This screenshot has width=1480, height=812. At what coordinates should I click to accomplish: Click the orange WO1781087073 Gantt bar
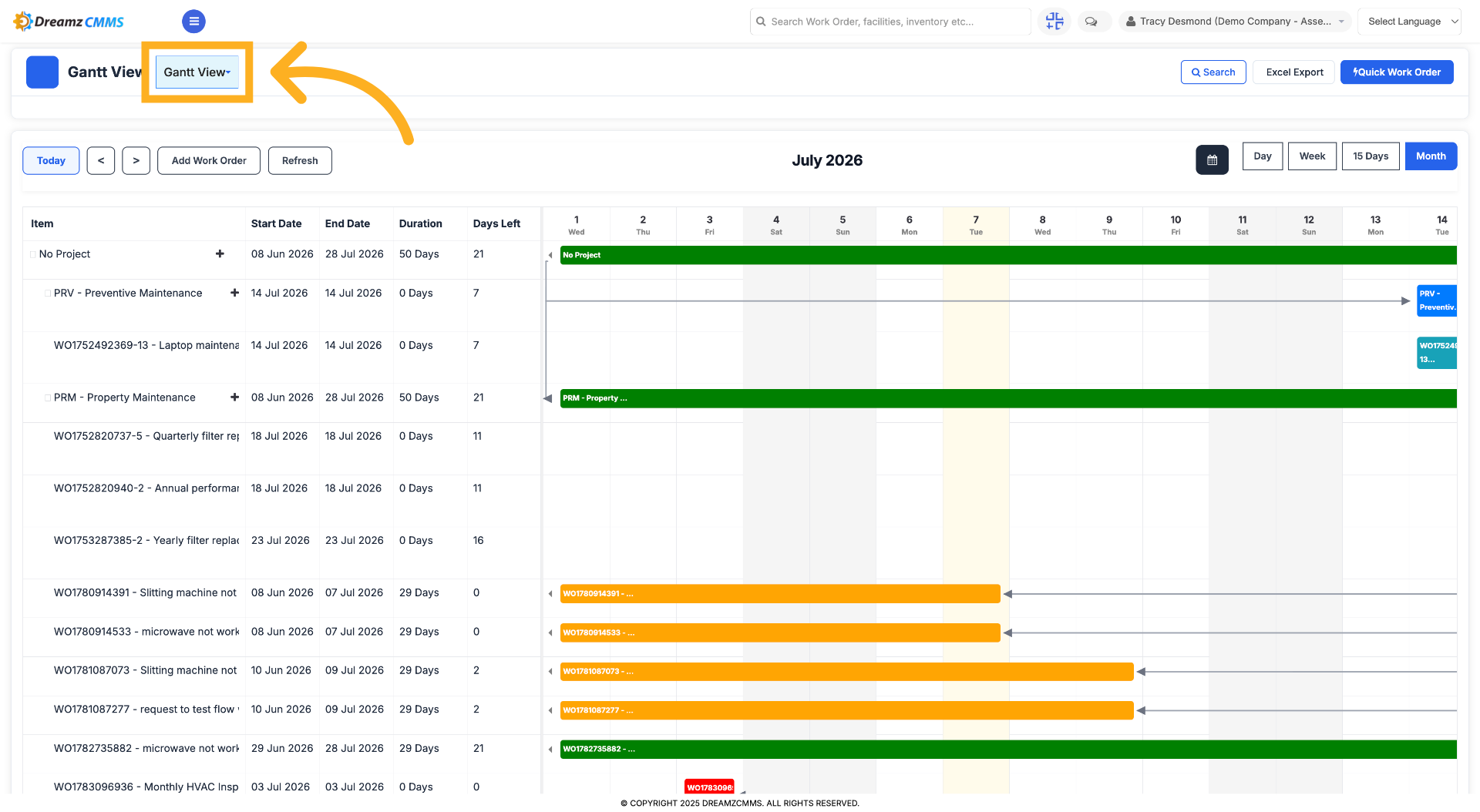pos(847,672)
